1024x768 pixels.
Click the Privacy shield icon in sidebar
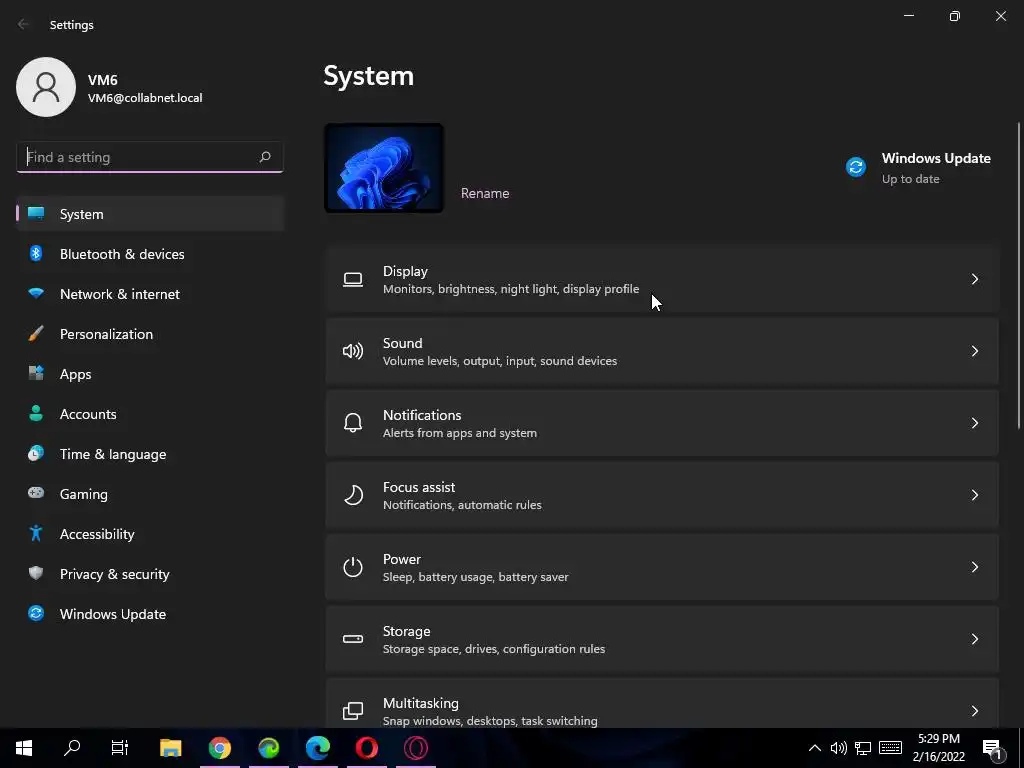36,573
